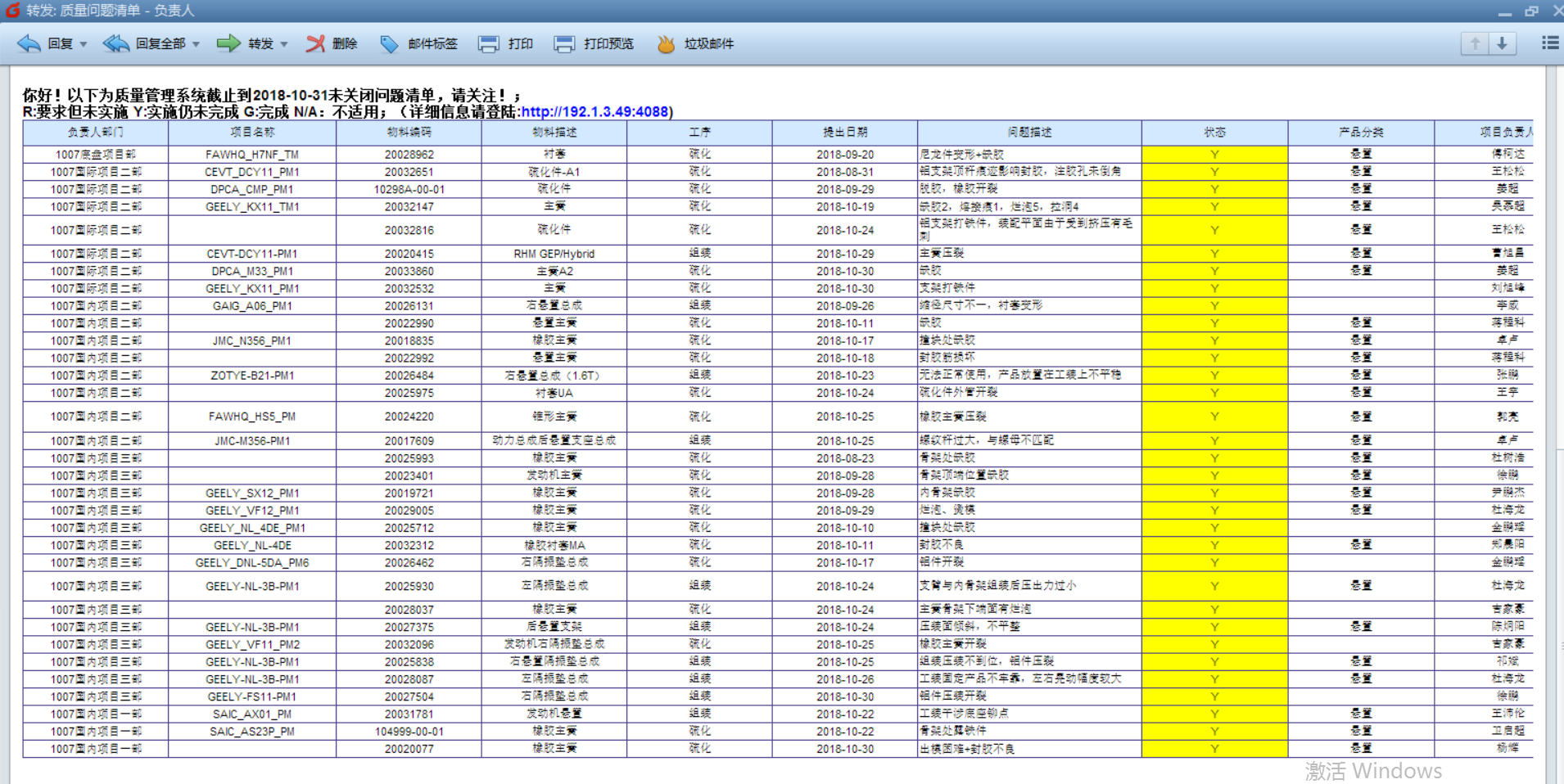Click the 负责人部门 column header
Image resolution: width=1564 pixels, height=784 pixels.
click(96, 133)
